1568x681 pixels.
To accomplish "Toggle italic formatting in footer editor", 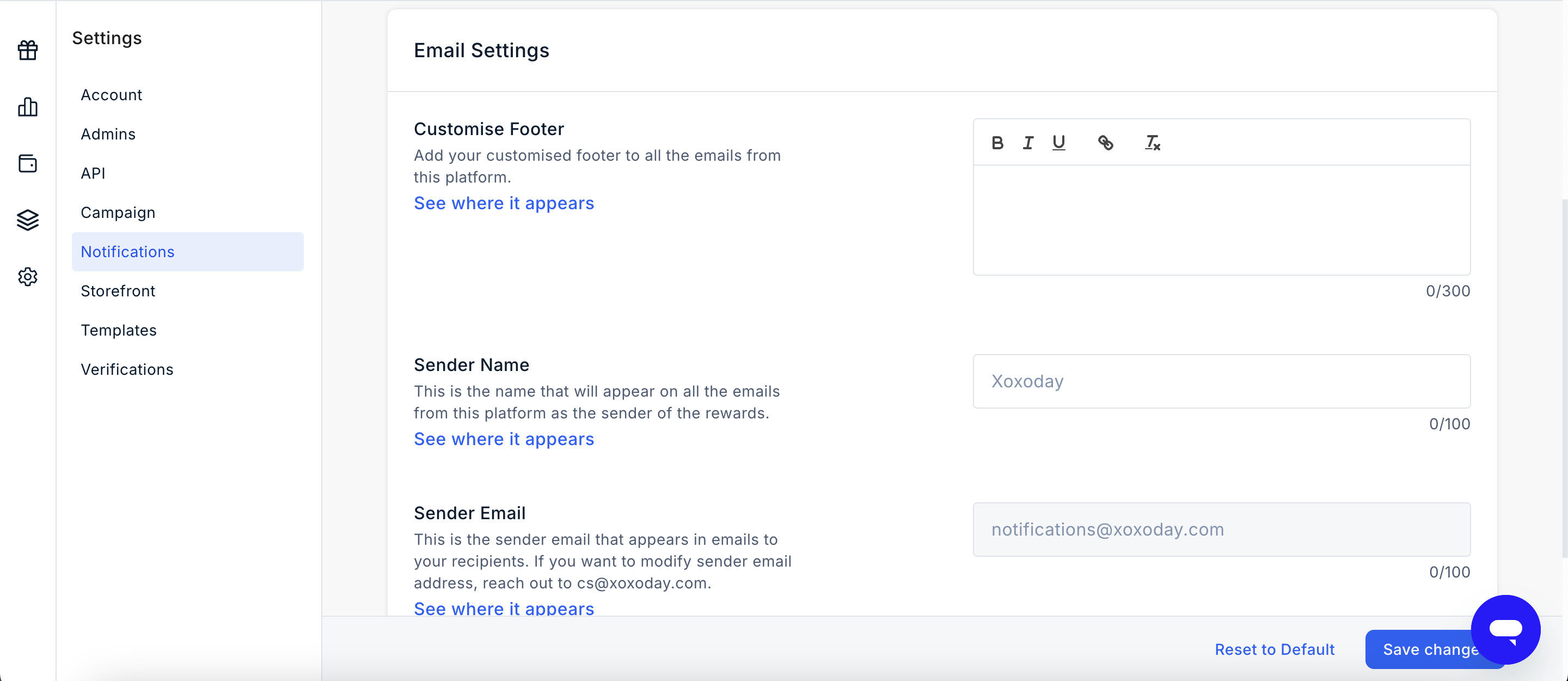I will point(1028,143).
